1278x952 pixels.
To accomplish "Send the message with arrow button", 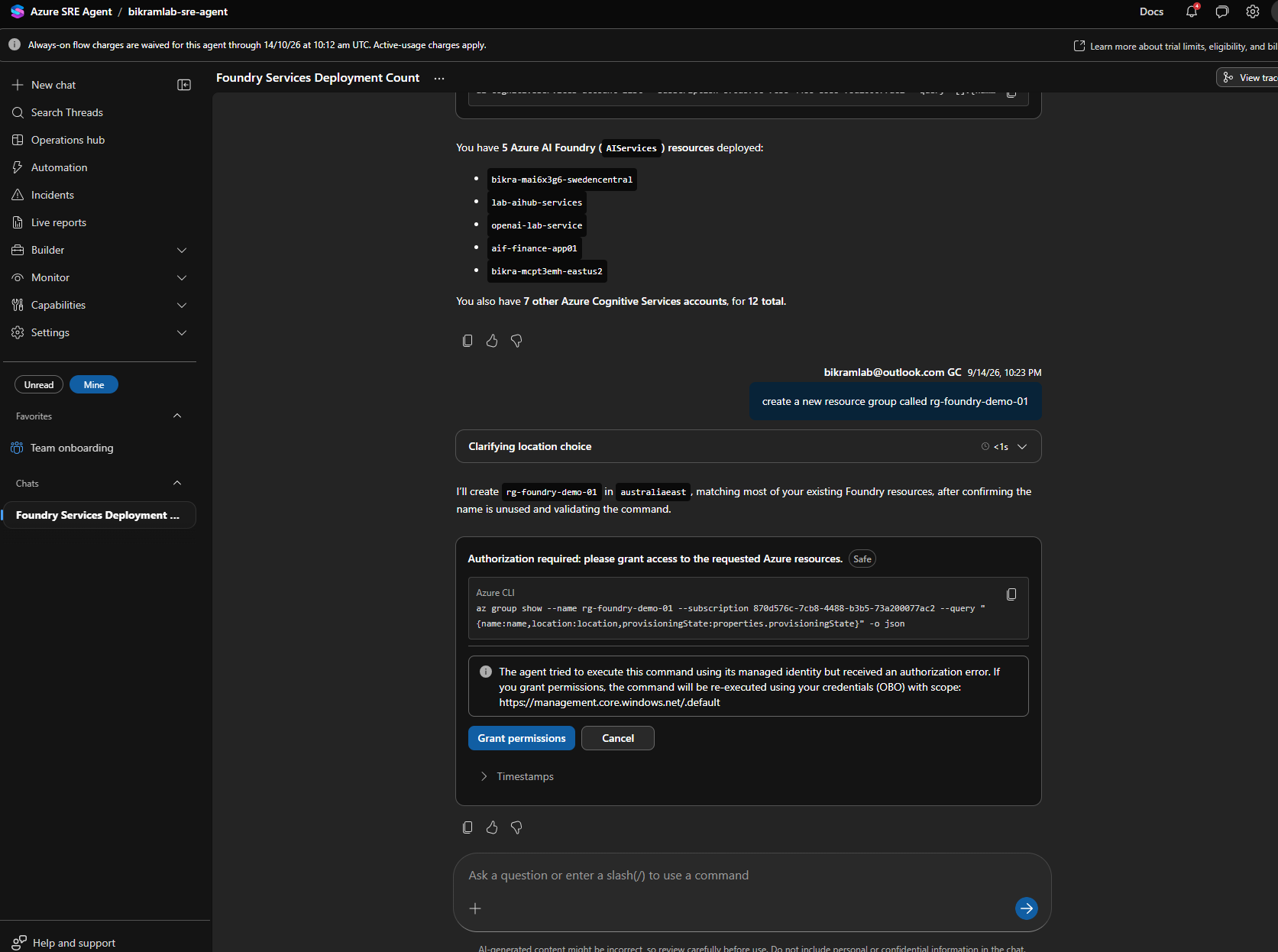I will click(1027, 908).
